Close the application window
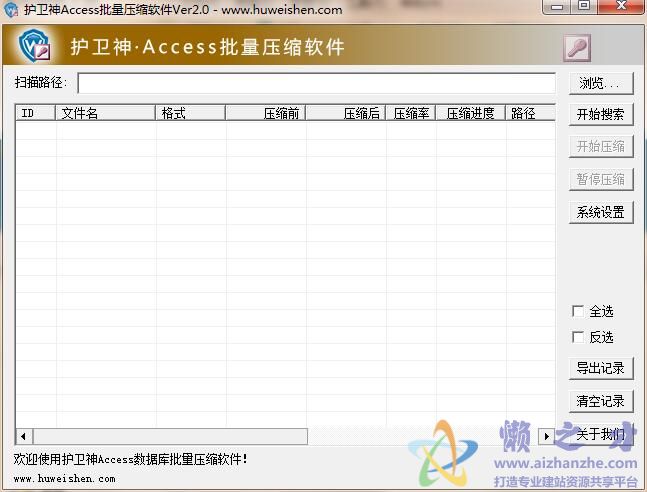Image resolution: width=647 pixels, height=492 pixels. 621,7
